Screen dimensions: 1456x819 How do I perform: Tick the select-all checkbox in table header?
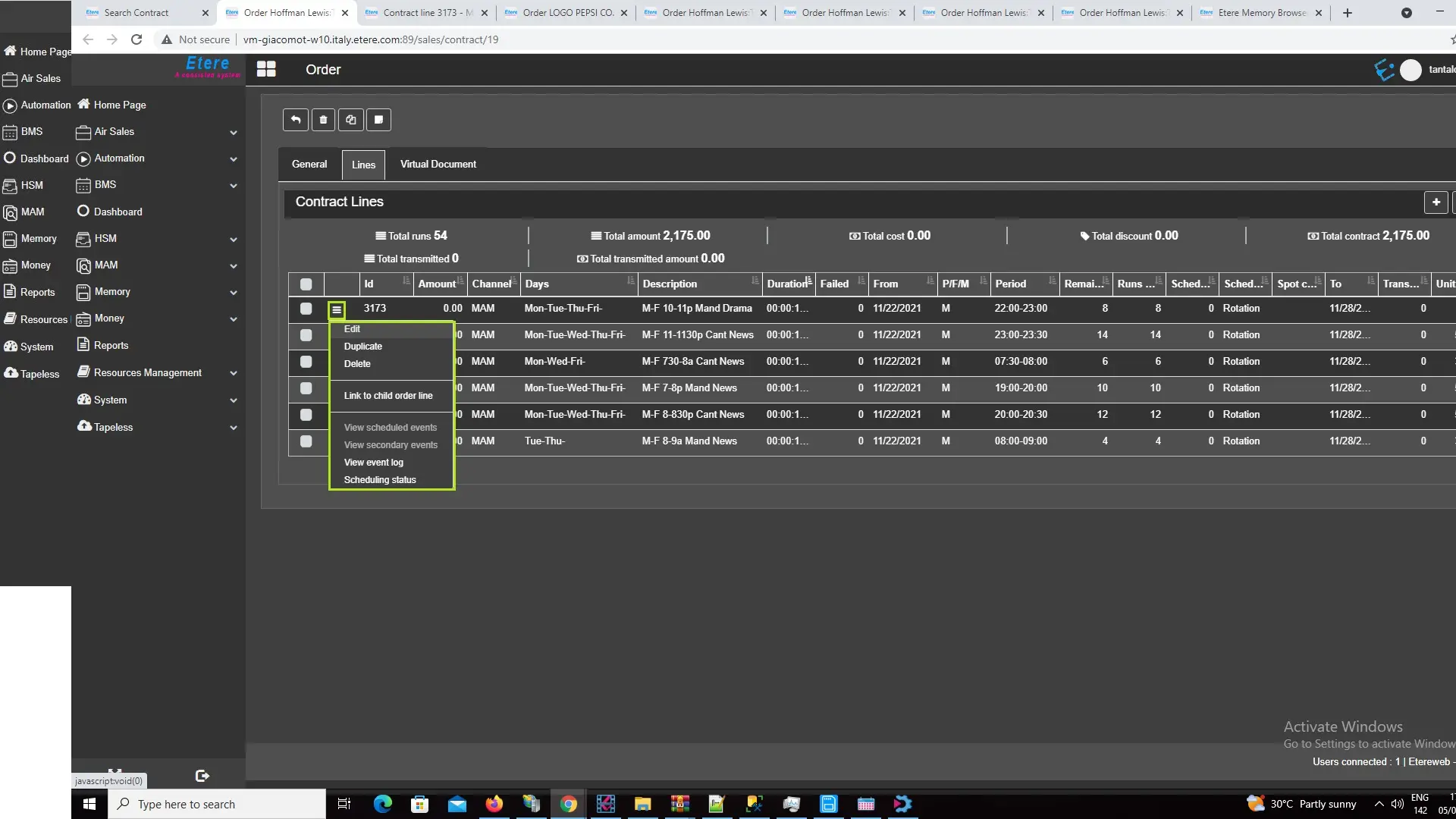306,284
